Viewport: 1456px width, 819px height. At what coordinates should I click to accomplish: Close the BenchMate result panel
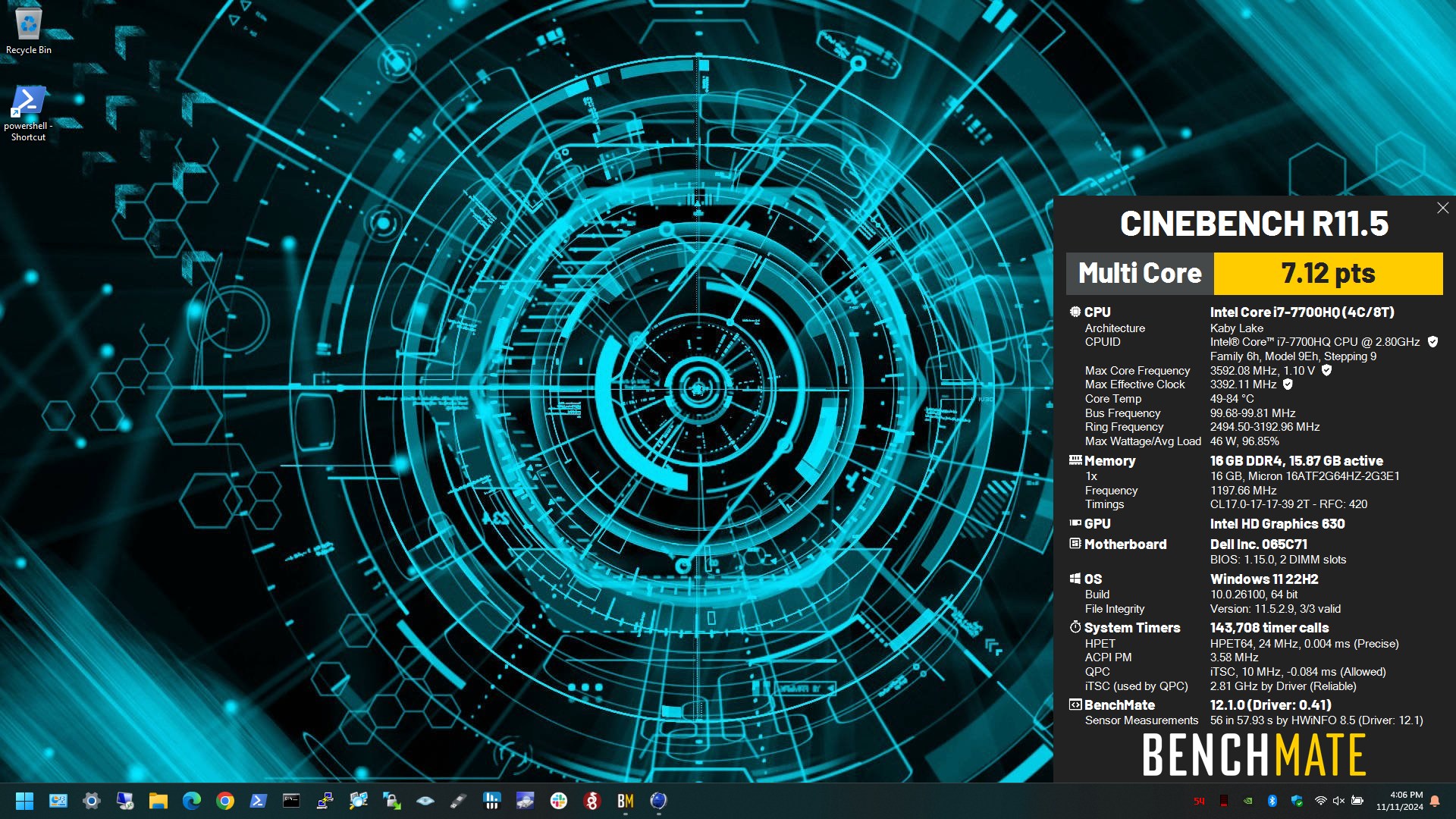(1442, 208)
